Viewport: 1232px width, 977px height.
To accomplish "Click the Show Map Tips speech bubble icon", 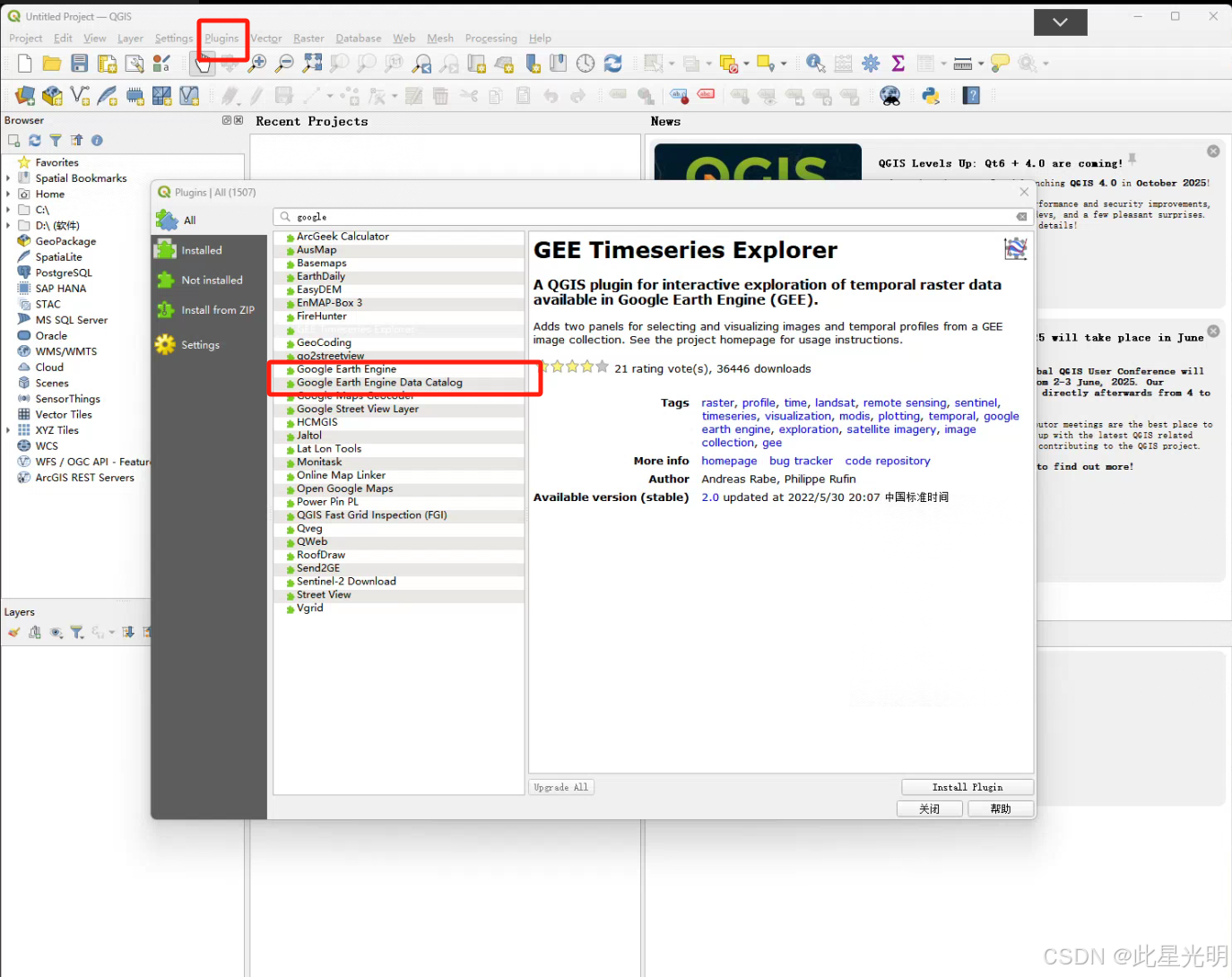I will [1000, 63].
